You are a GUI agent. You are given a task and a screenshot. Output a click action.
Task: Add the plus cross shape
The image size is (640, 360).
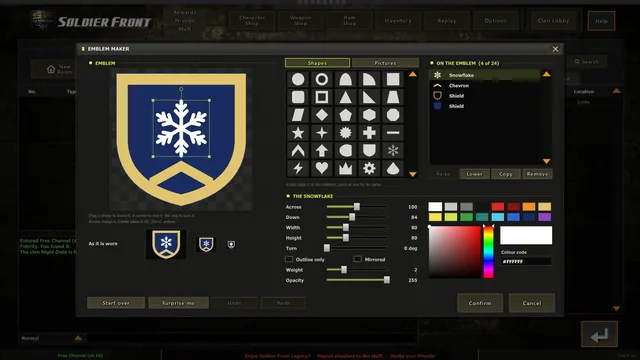(x=369, y=133)
